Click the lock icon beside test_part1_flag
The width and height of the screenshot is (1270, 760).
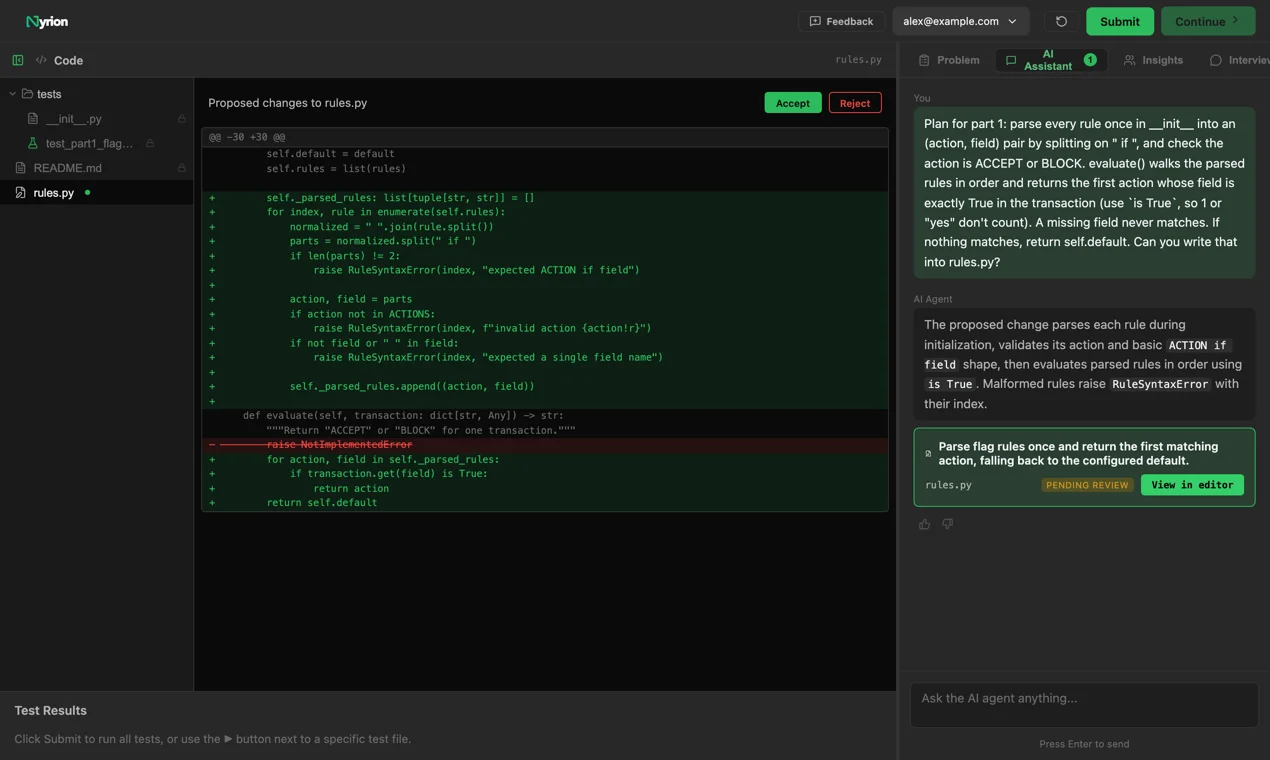[150, 144]
